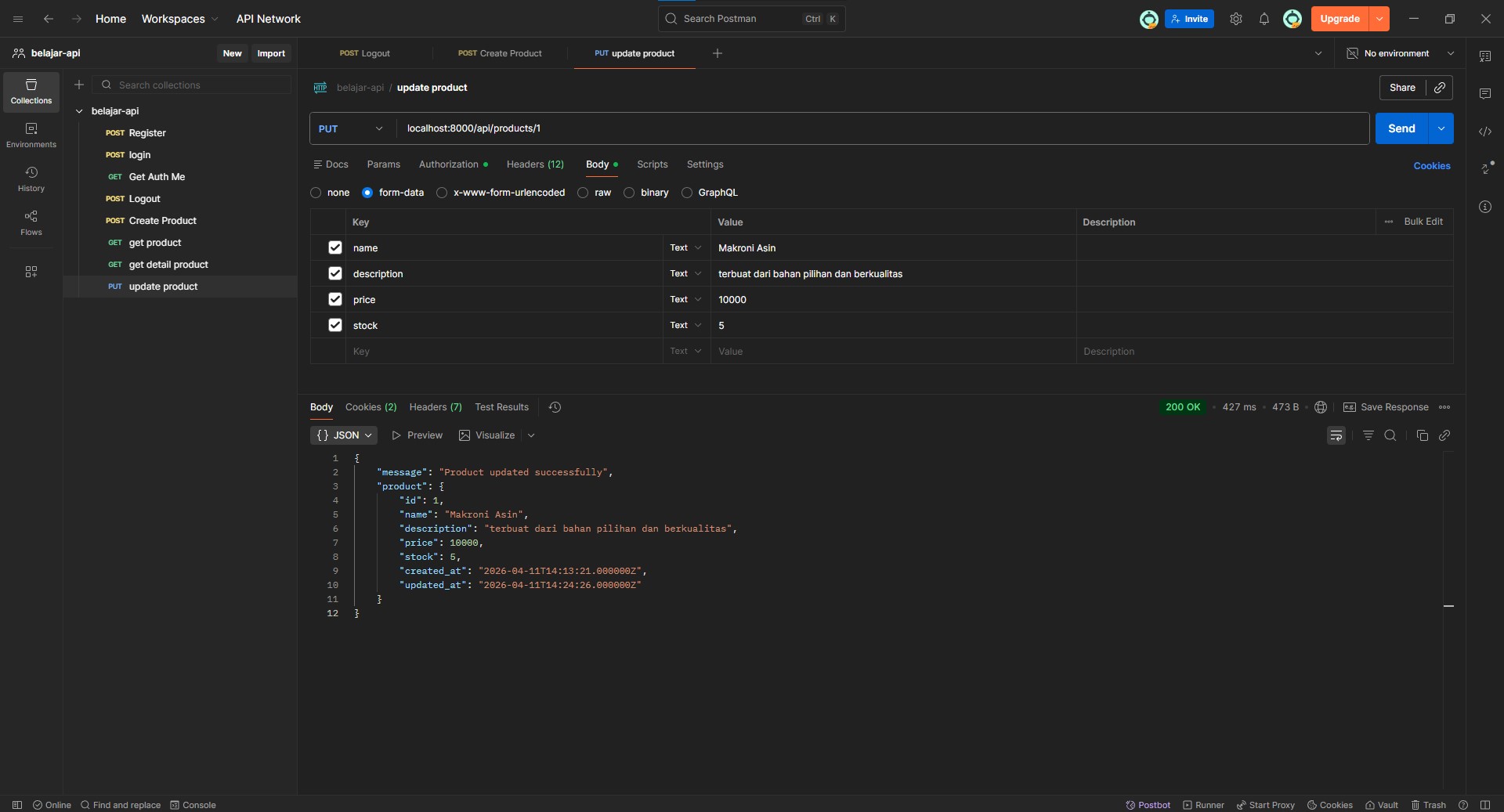Click the Send button
This screenshot has width=1504, height=812.
click(1401, 128)
